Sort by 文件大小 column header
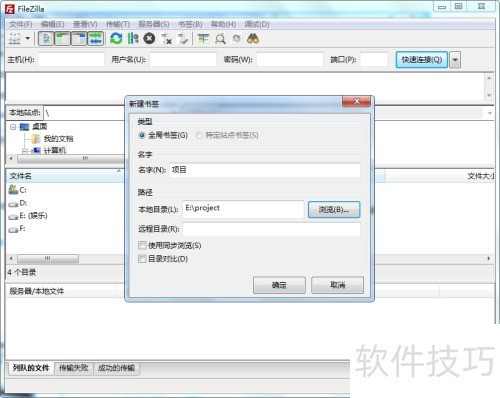 [x=480, y=176]
